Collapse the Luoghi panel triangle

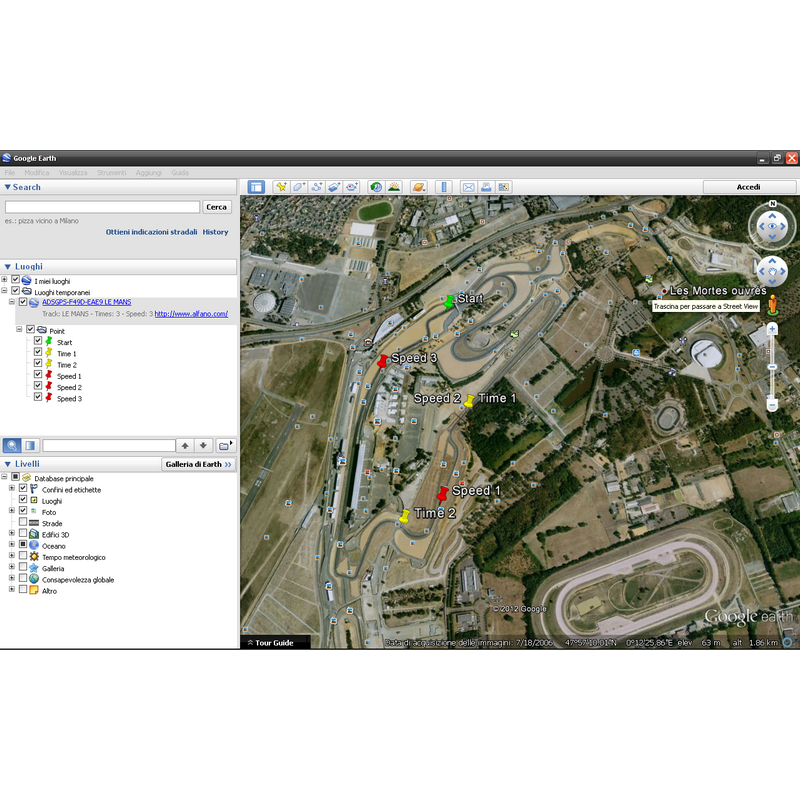point(8,267)
